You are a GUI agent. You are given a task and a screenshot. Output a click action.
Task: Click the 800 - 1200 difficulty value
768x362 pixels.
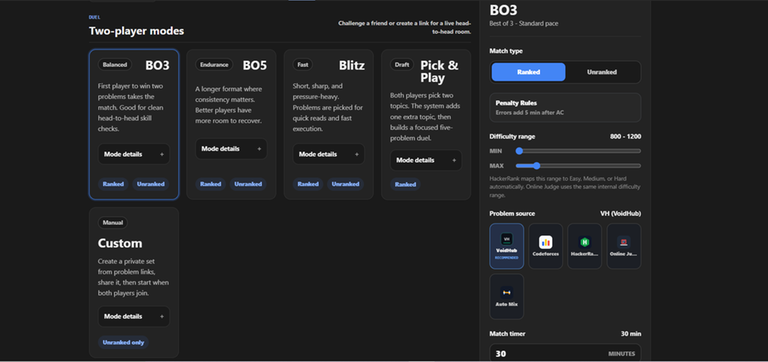click(x=625, y=137)
